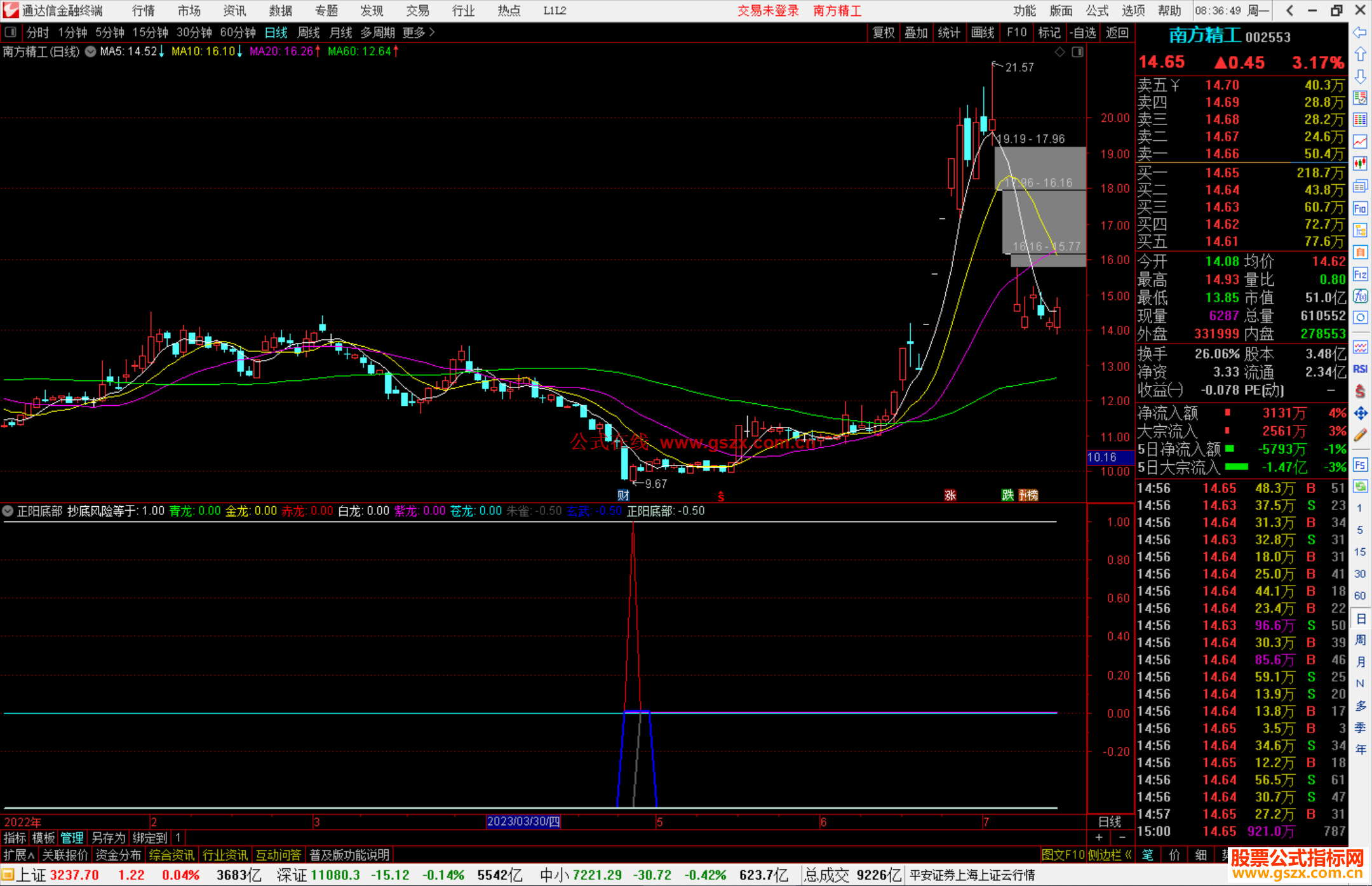Click the FS icon in right sidebar
The height and width of the screenshot is (886, 1372).
[1360, 465]
